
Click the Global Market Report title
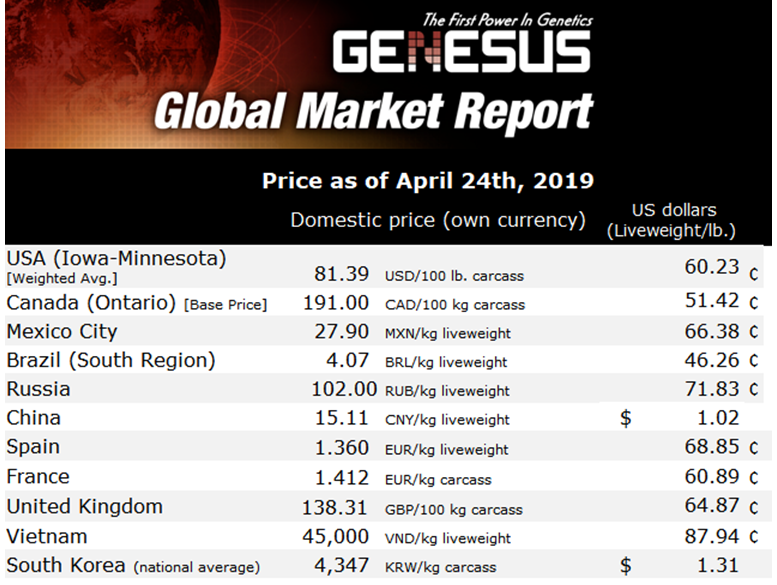click(x=373, y=113)
